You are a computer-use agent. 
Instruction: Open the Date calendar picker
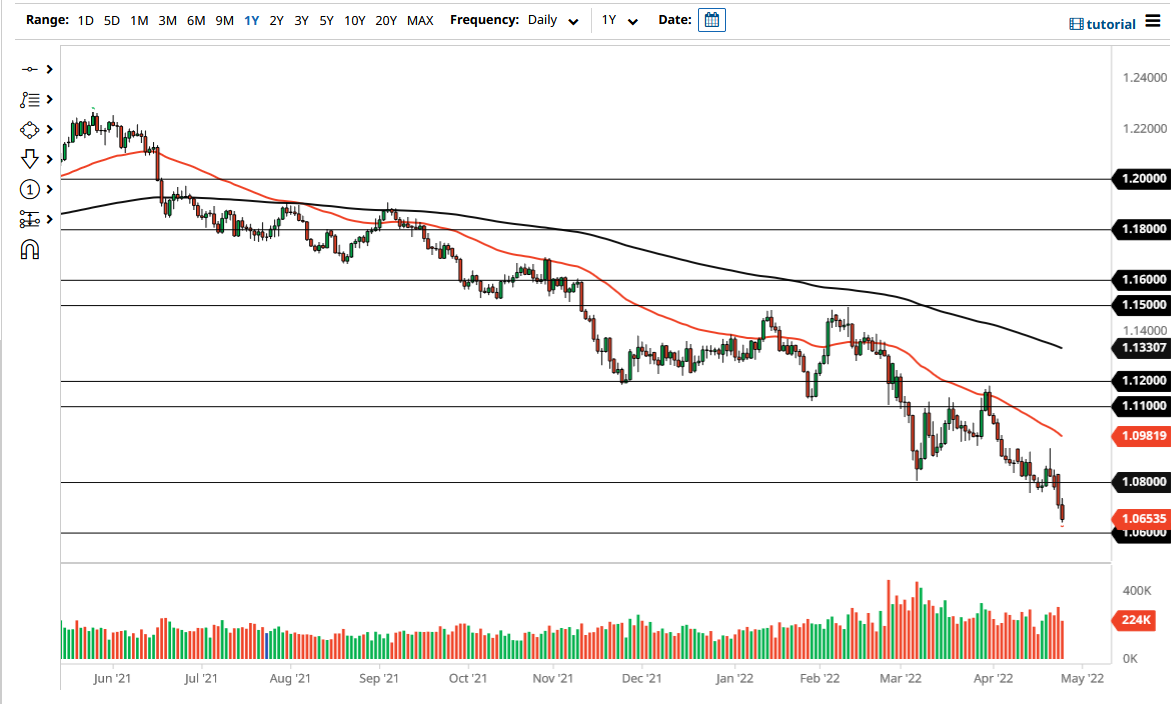pyautogui.click(x=710, y=19)
